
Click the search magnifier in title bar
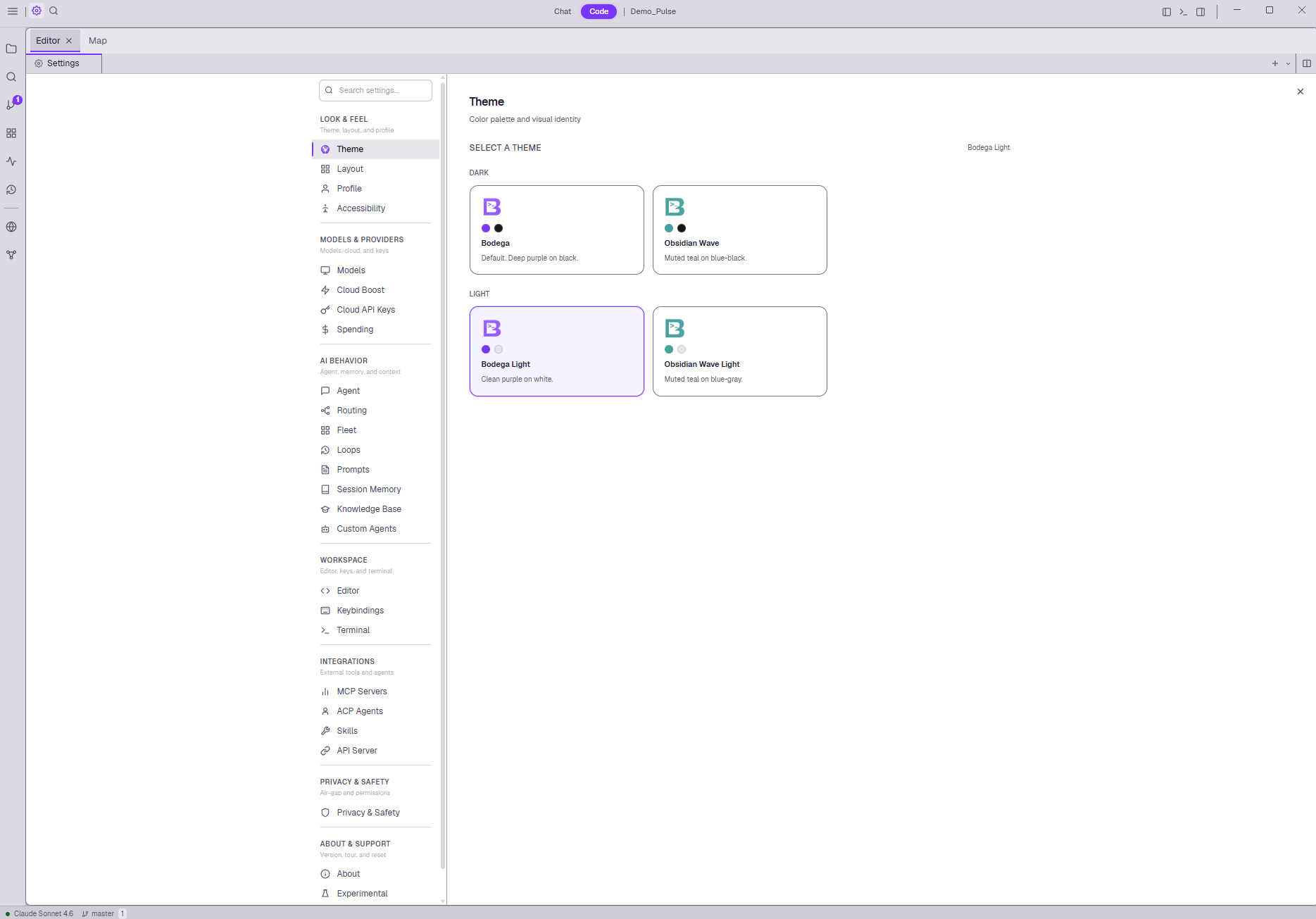(54, 11)
